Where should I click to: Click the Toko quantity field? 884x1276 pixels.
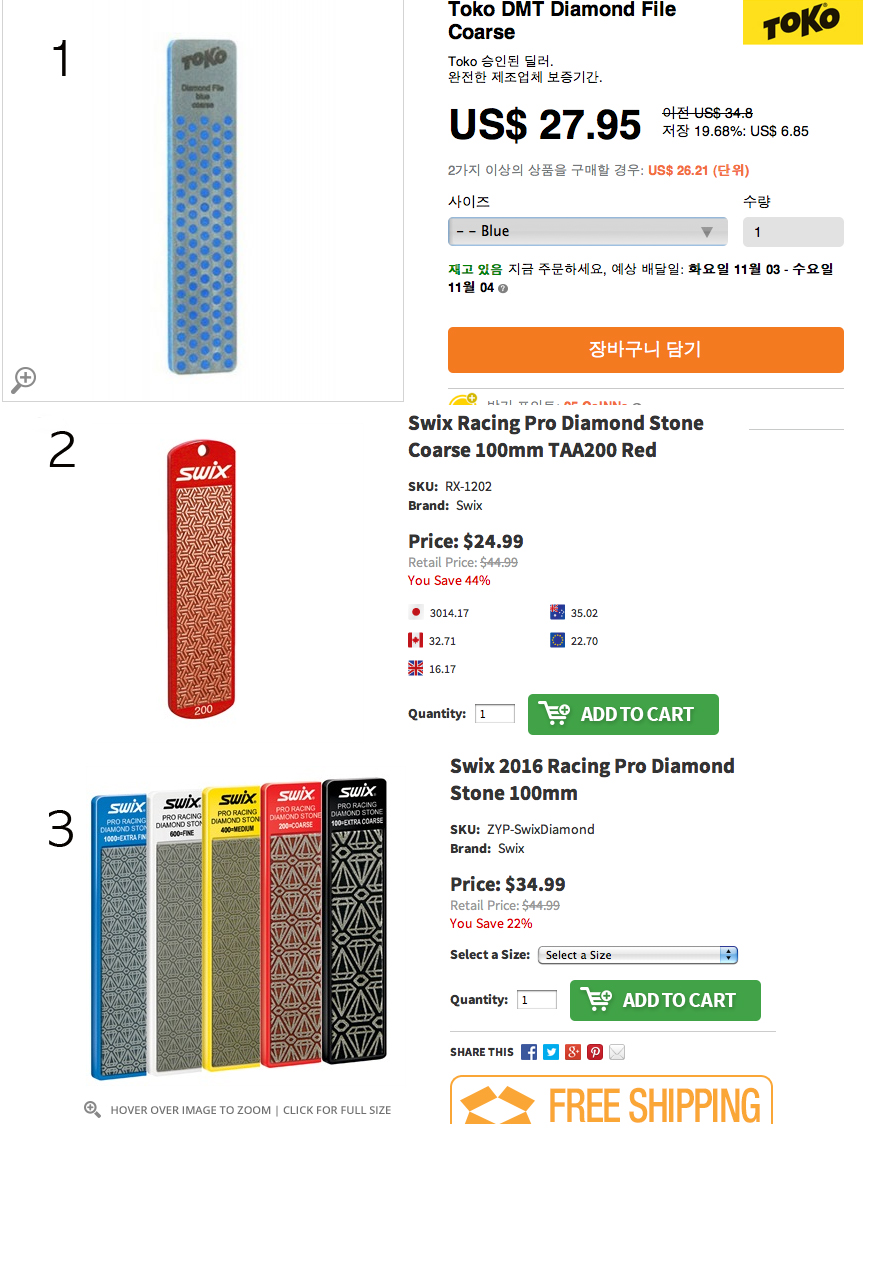click(x=793, y=232)
